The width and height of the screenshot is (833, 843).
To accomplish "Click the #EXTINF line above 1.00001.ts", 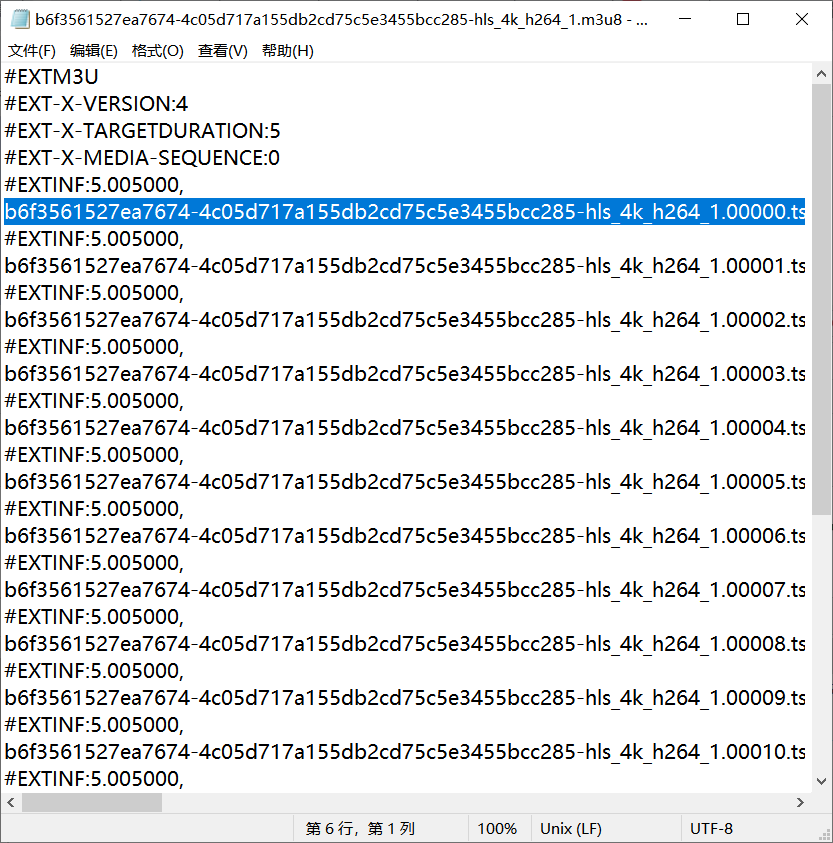I will point(94,239).
